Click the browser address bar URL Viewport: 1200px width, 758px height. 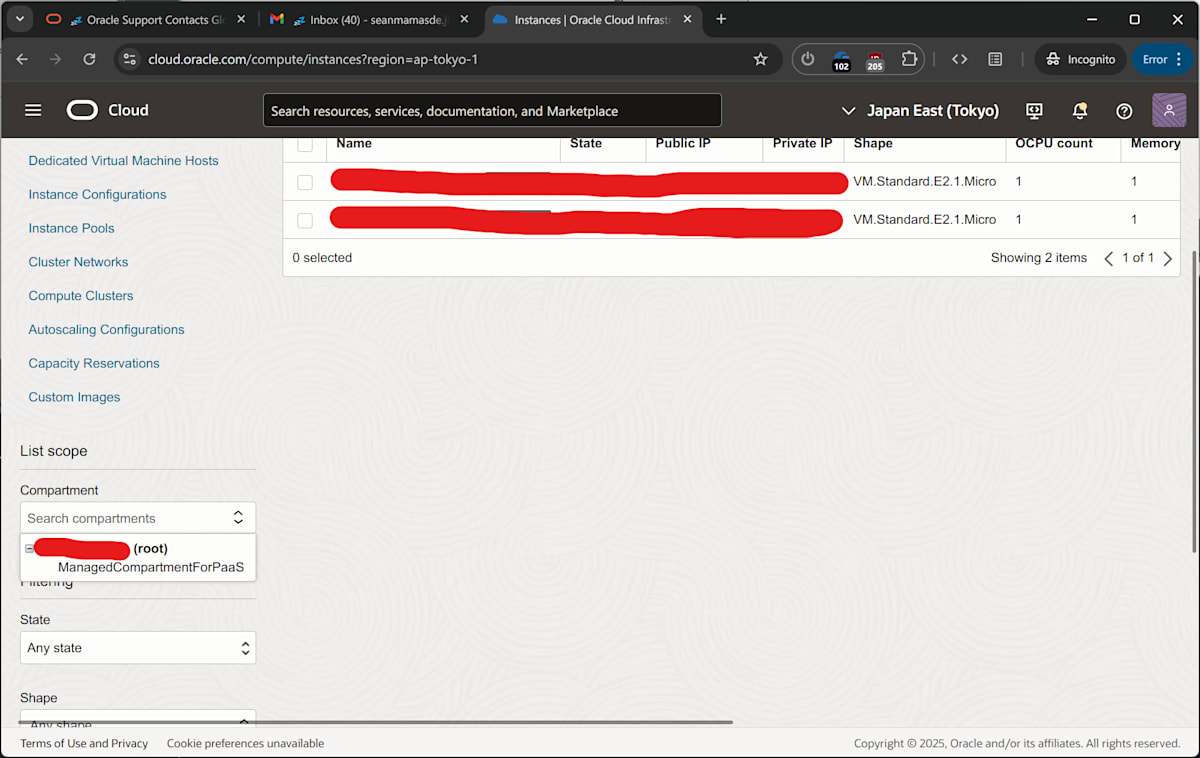[313, 59]
